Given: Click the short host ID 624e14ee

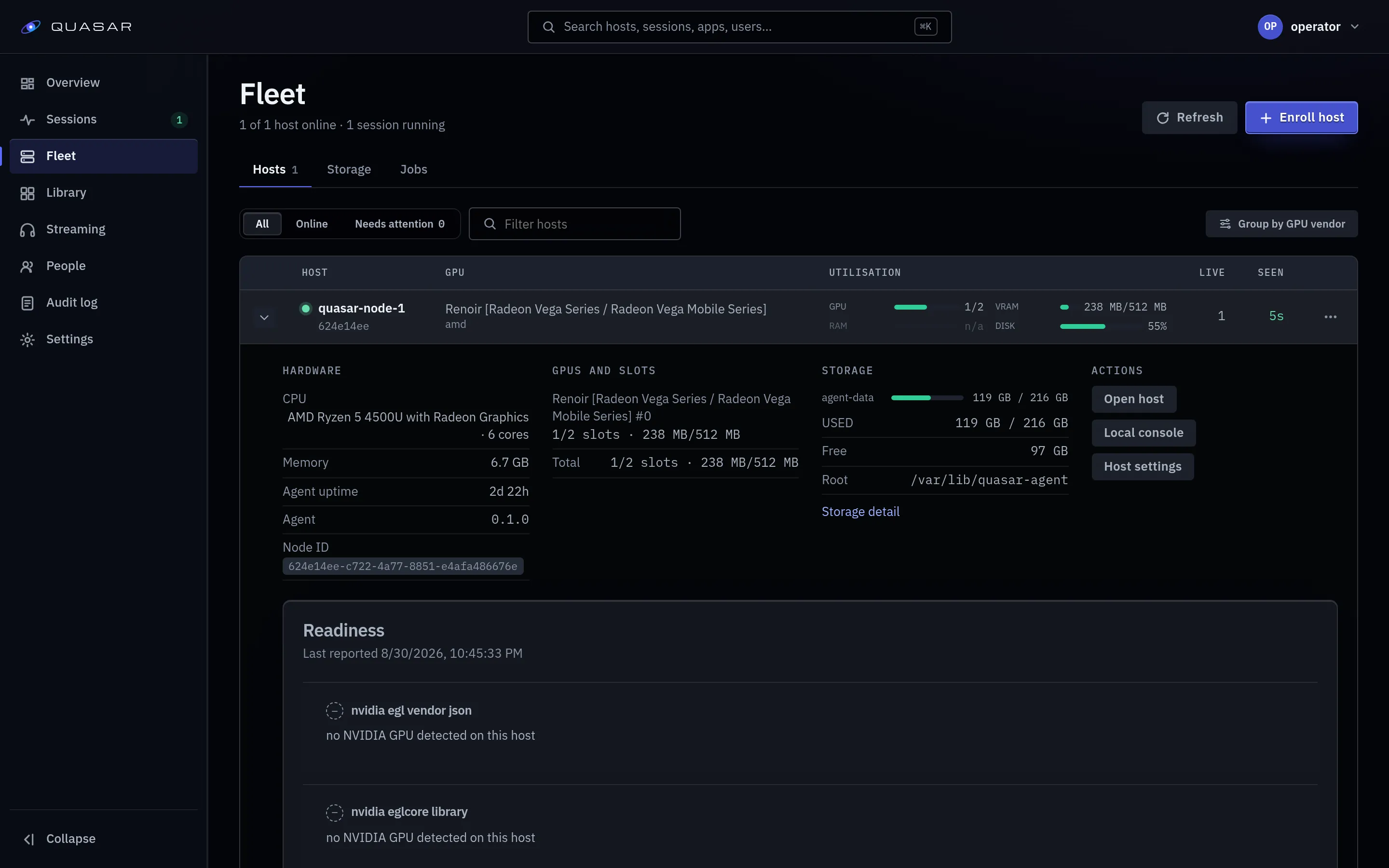Looking at the screenshot, I should [343, 326].
